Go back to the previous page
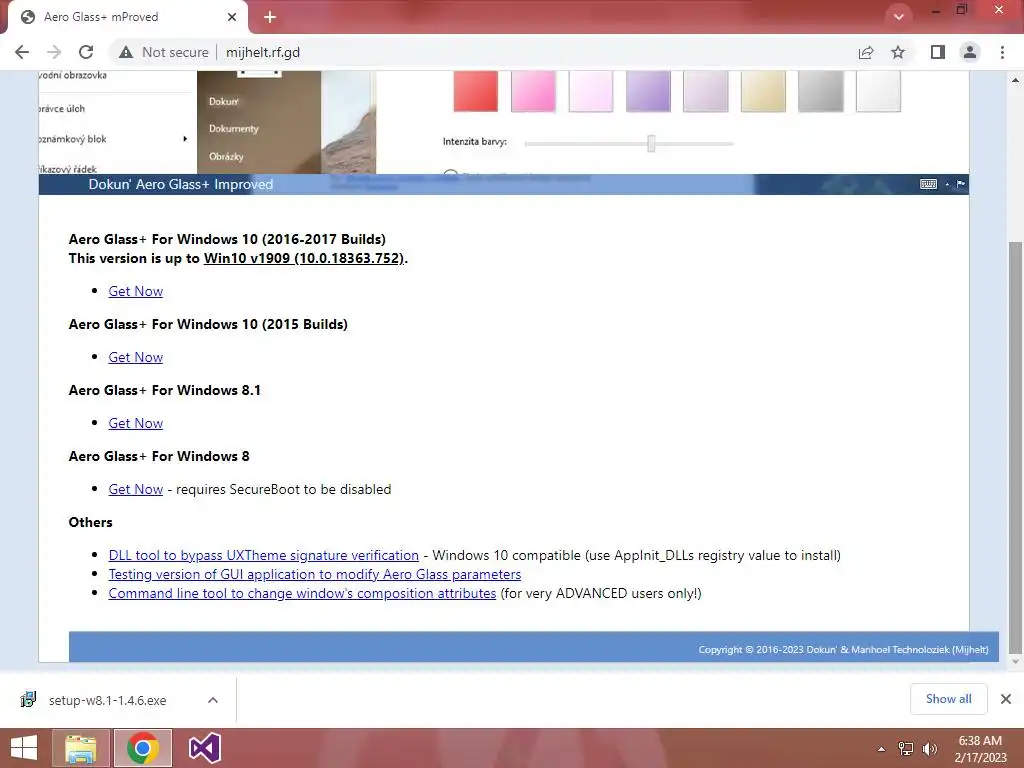1024x768 pixels. [x=22, y=52]
